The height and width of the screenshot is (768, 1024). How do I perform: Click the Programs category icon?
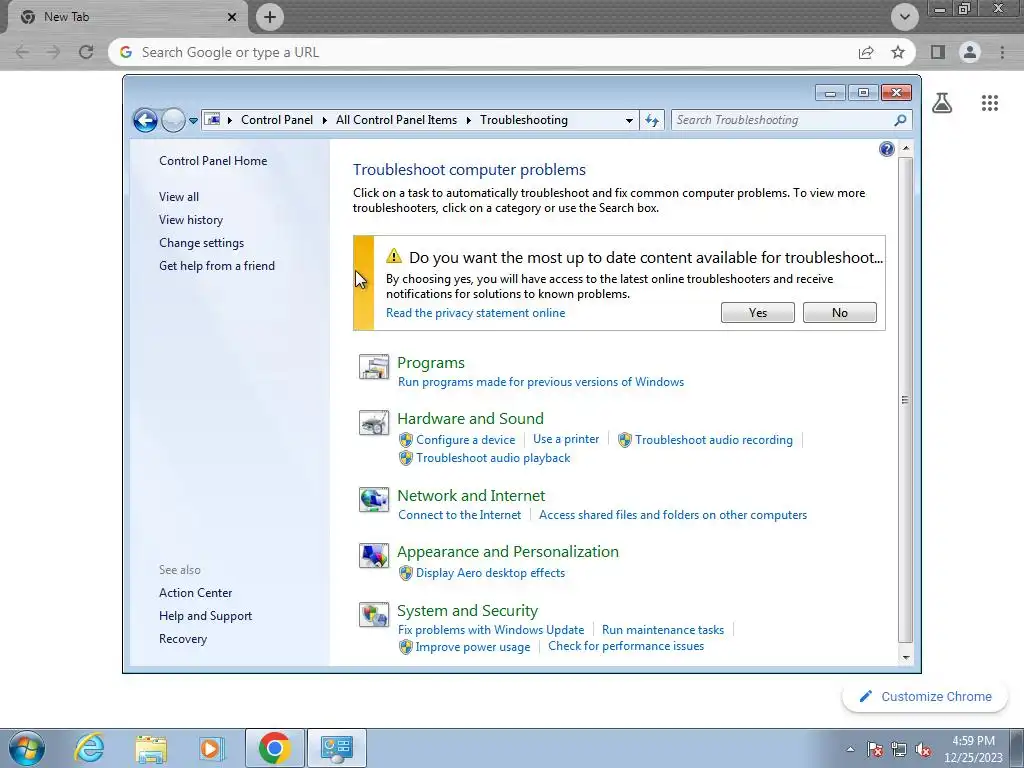(x=374, y=366)
